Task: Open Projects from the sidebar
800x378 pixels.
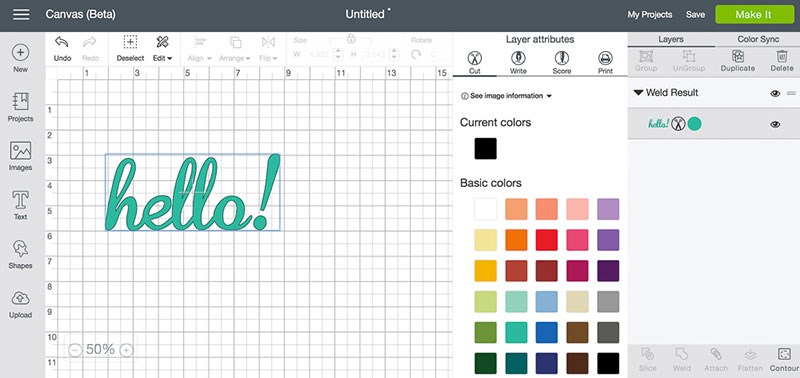Action: (20, 107)
